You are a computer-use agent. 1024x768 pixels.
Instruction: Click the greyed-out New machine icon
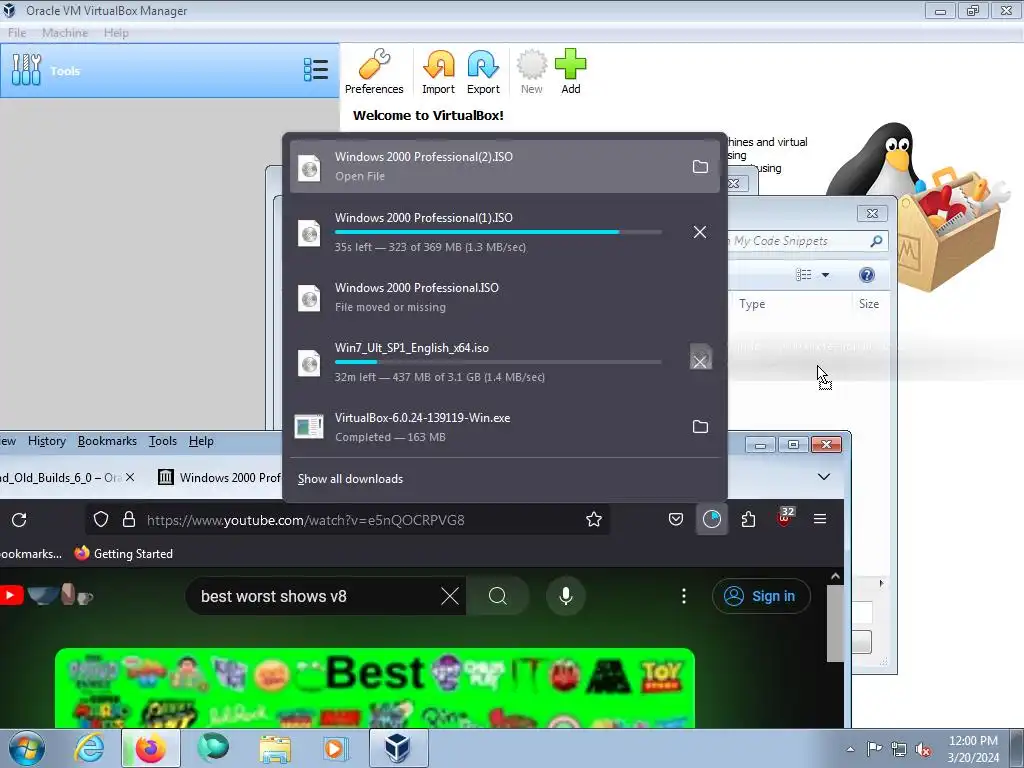(x=532, y=72)
